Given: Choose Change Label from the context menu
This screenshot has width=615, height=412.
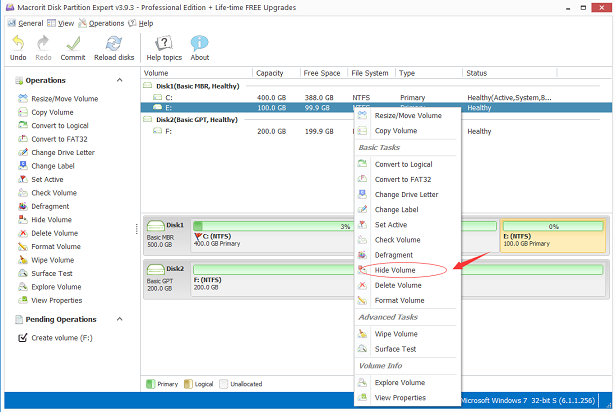Looking at the screenshot, I should (x=407, y=210).
